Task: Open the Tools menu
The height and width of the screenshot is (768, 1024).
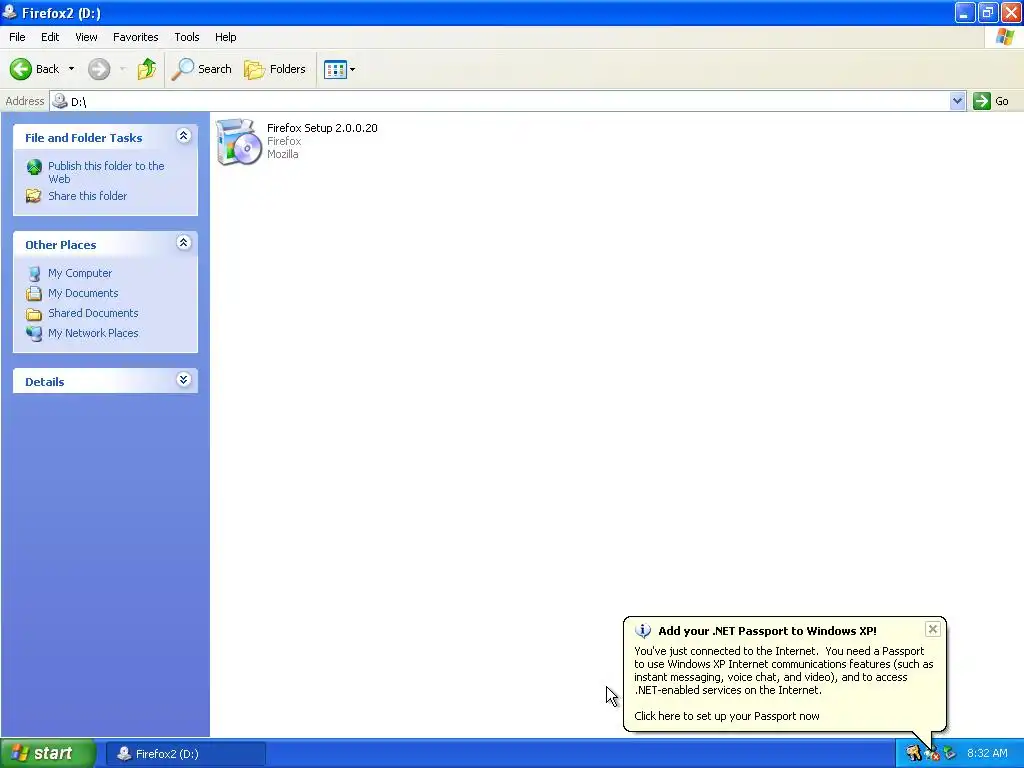Action: point(187,37)
